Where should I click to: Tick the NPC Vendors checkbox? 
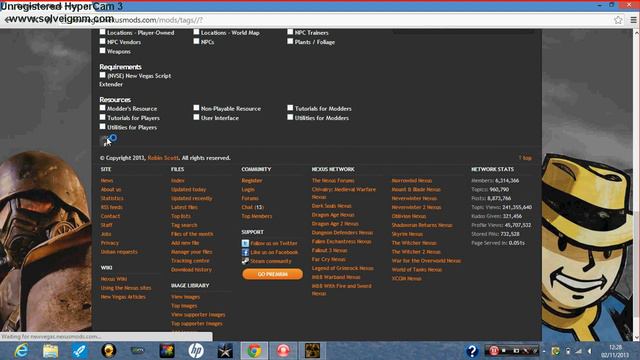click(x=102, y=41)
